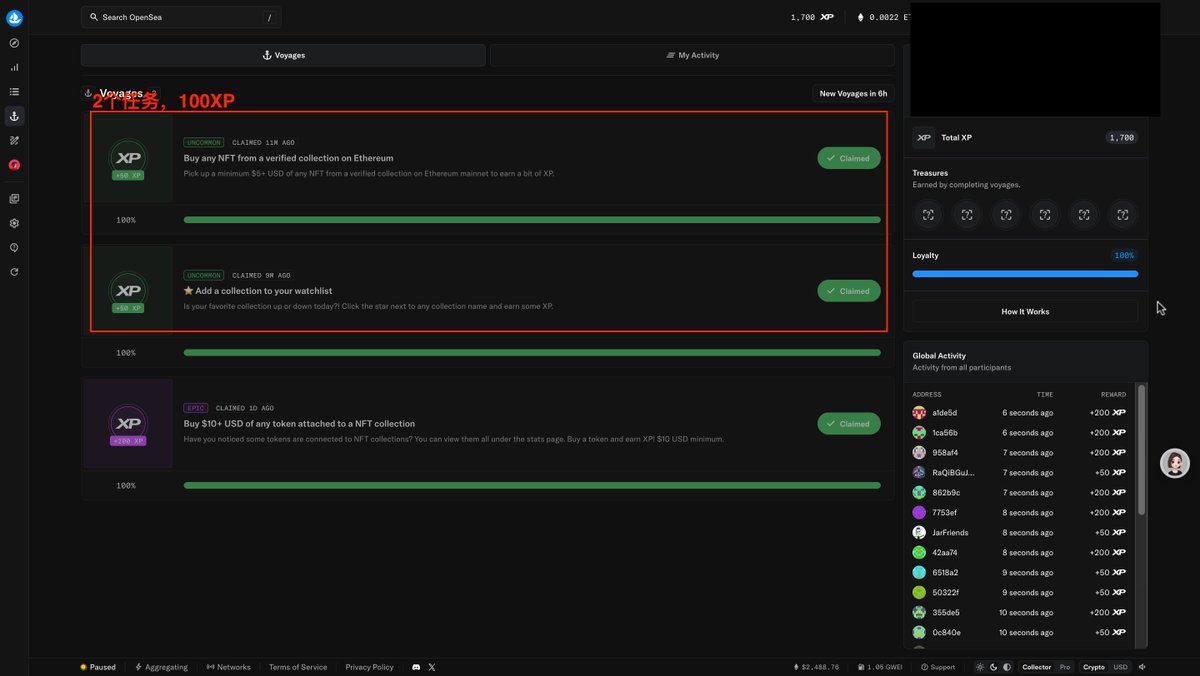Open address 42aa74 in Global Activity
Screen dimensions: 1200x676
tap(944, 553)
